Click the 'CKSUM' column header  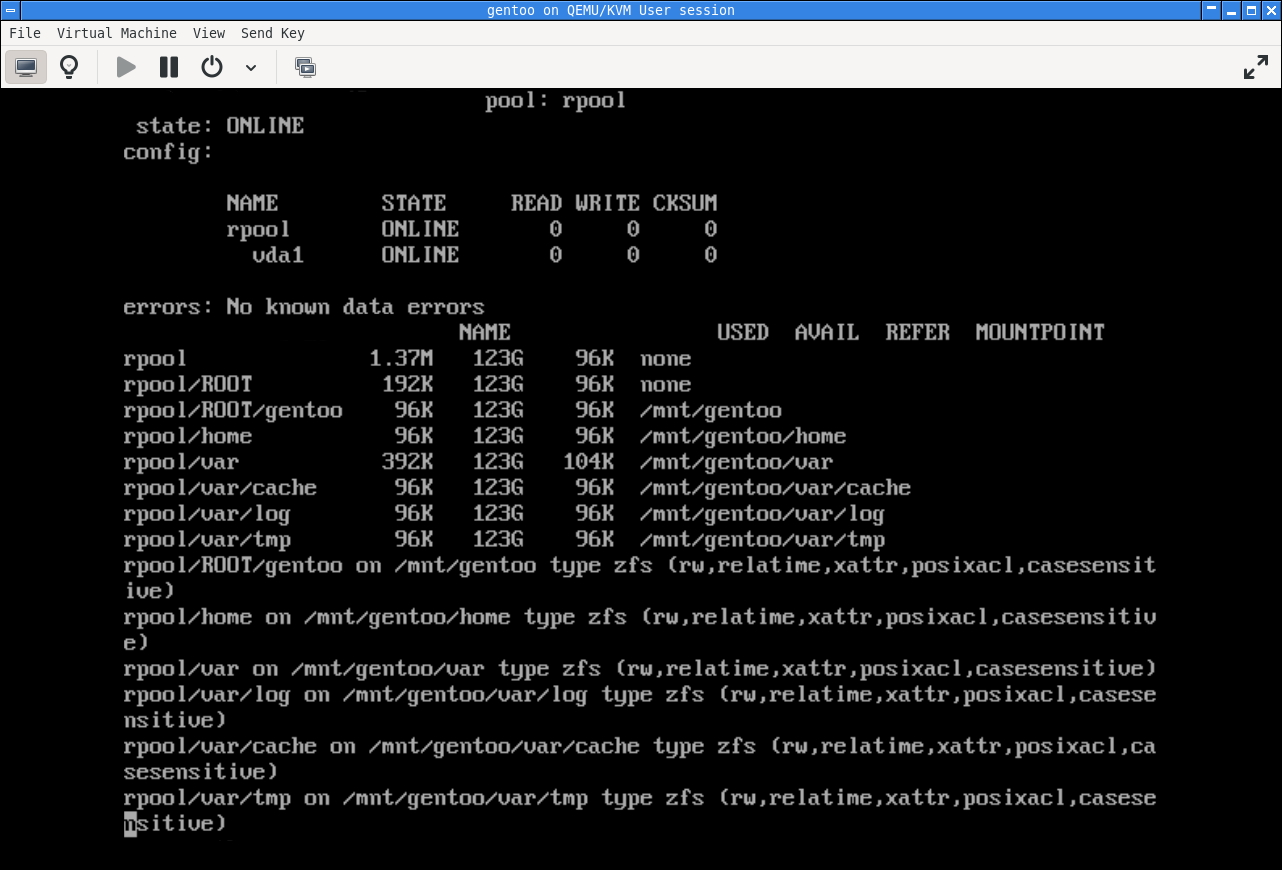pyautogui.click(x=685, y=203)
